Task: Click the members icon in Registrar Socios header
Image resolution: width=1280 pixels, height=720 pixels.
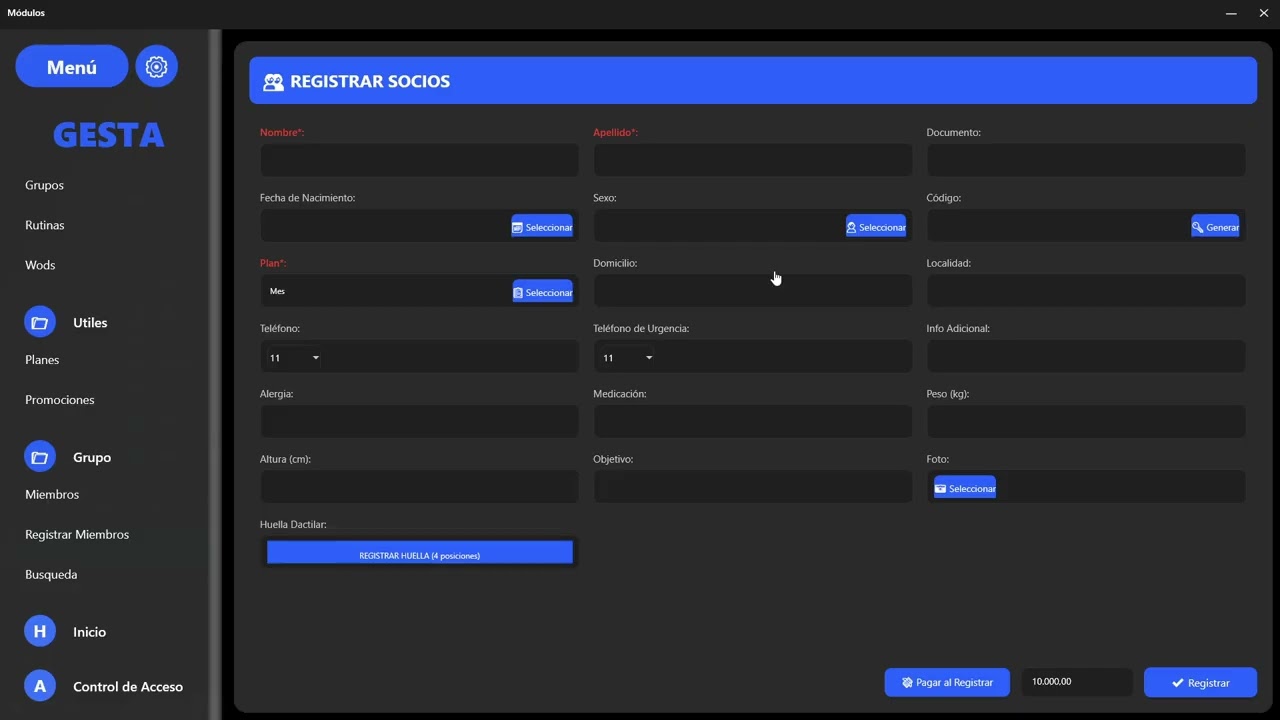Action: 273,82
